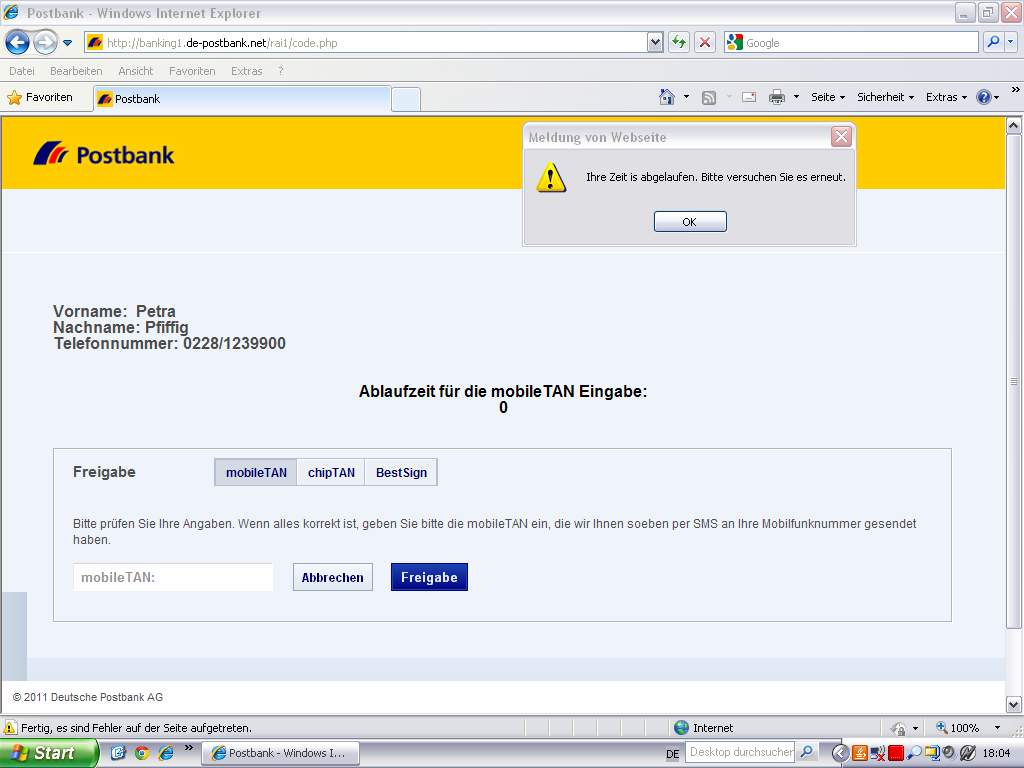Click the first Quick Launch icon beside Start

(118, 753)
